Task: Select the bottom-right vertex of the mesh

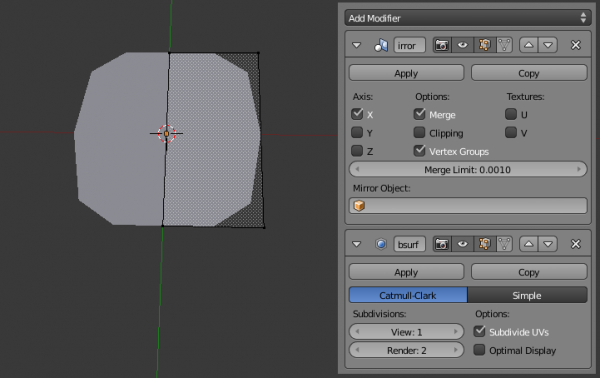Action: click(264, 227)
